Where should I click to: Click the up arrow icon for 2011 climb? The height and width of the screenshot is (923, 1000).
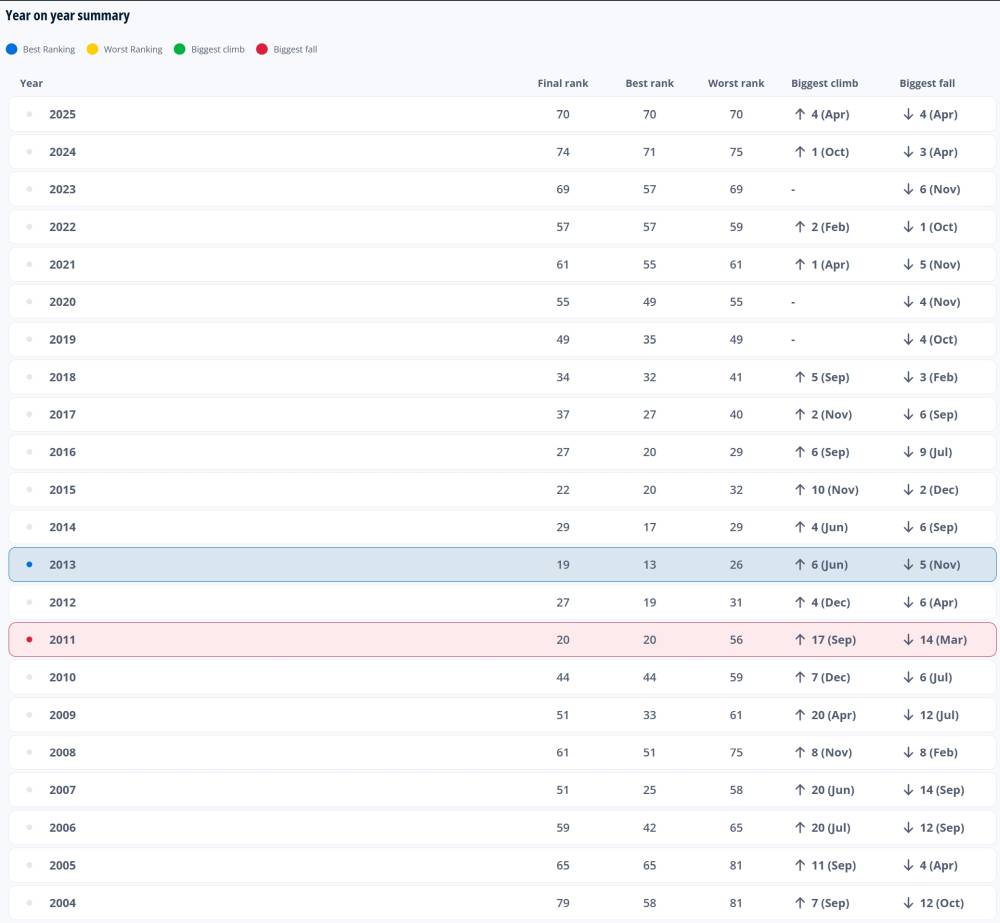coord(800,640)
